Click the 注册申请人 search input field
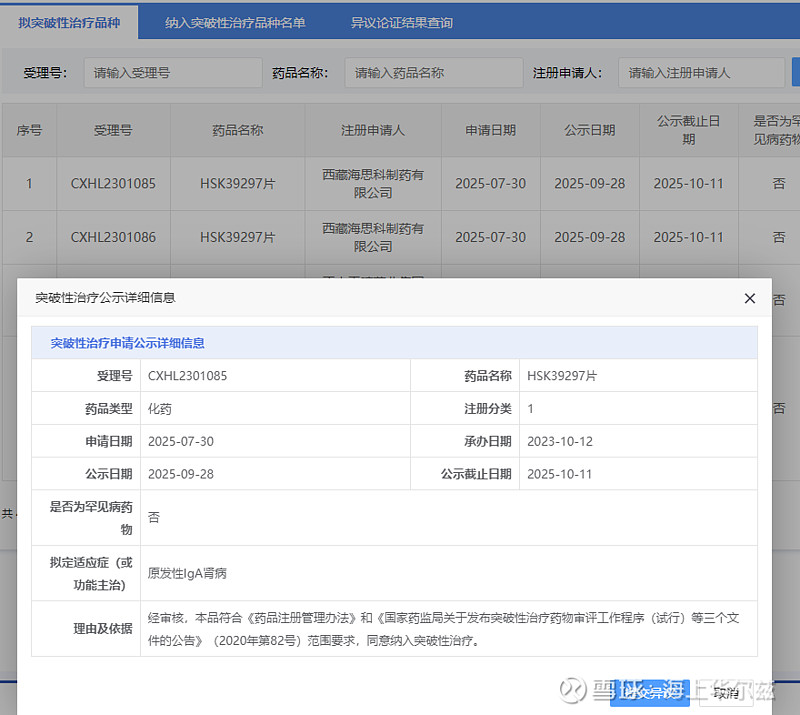Image resolution: width=800 pixels, height=715 pixels. click(700, 73)
